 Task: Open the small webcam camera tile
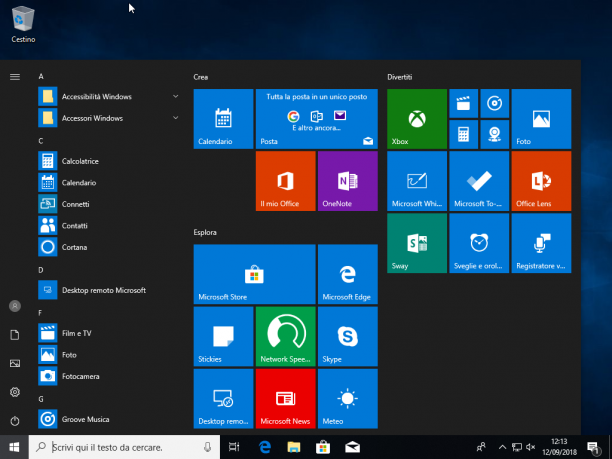tap(495, 134)
